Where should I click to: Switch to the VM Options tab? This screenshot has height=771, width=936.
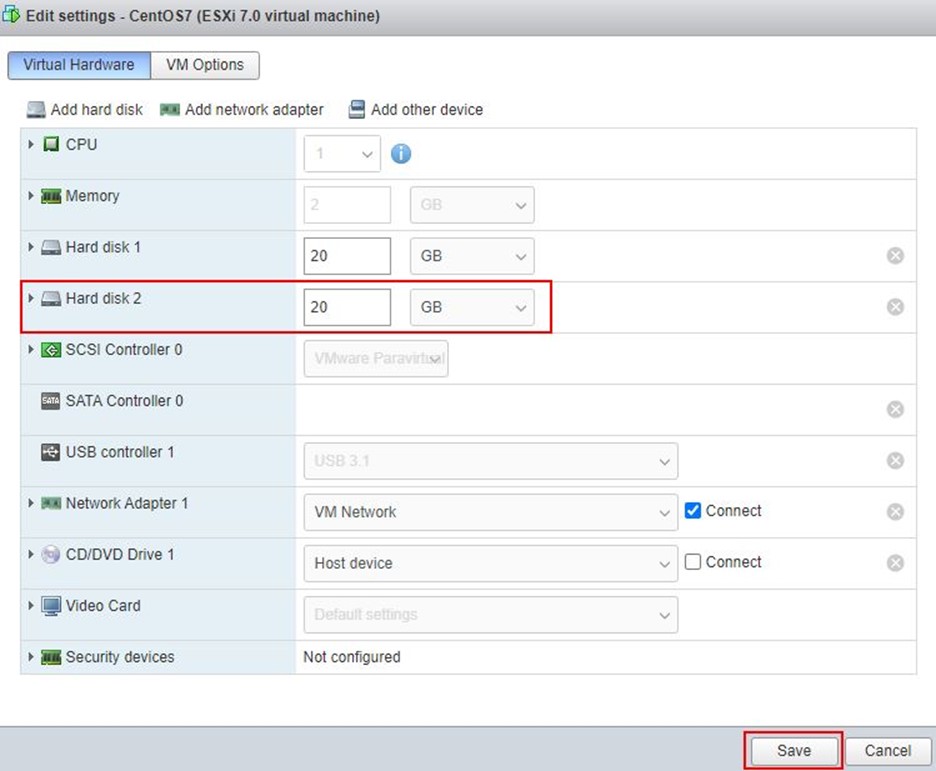[205, 65]
